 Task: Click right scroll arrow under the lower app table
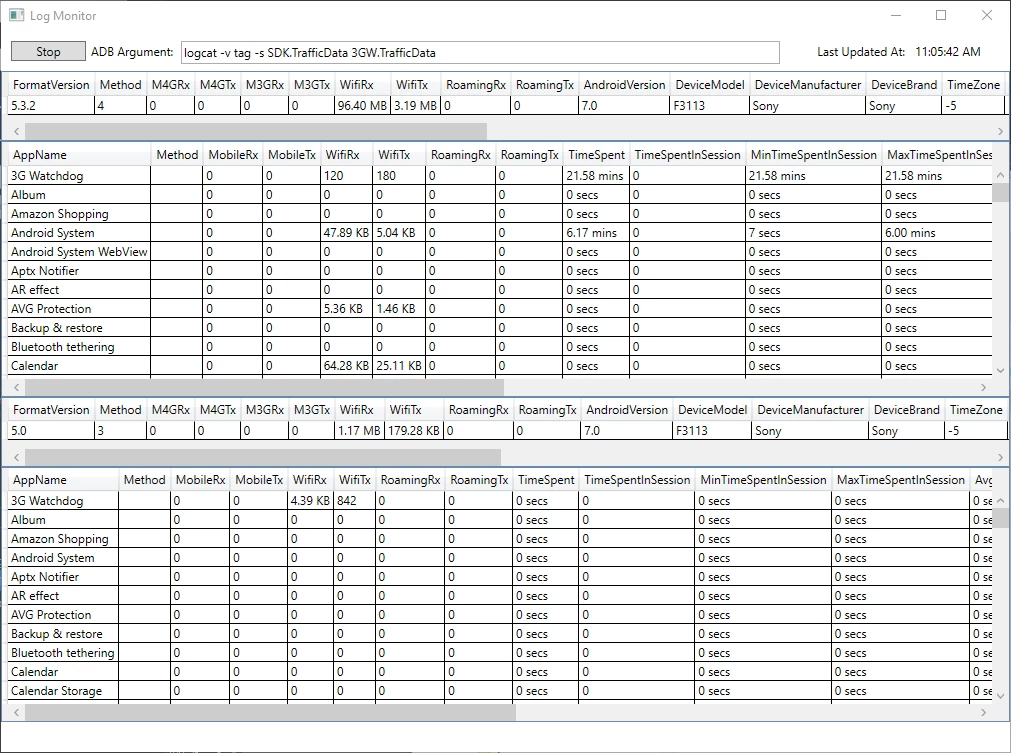(983, 712)
